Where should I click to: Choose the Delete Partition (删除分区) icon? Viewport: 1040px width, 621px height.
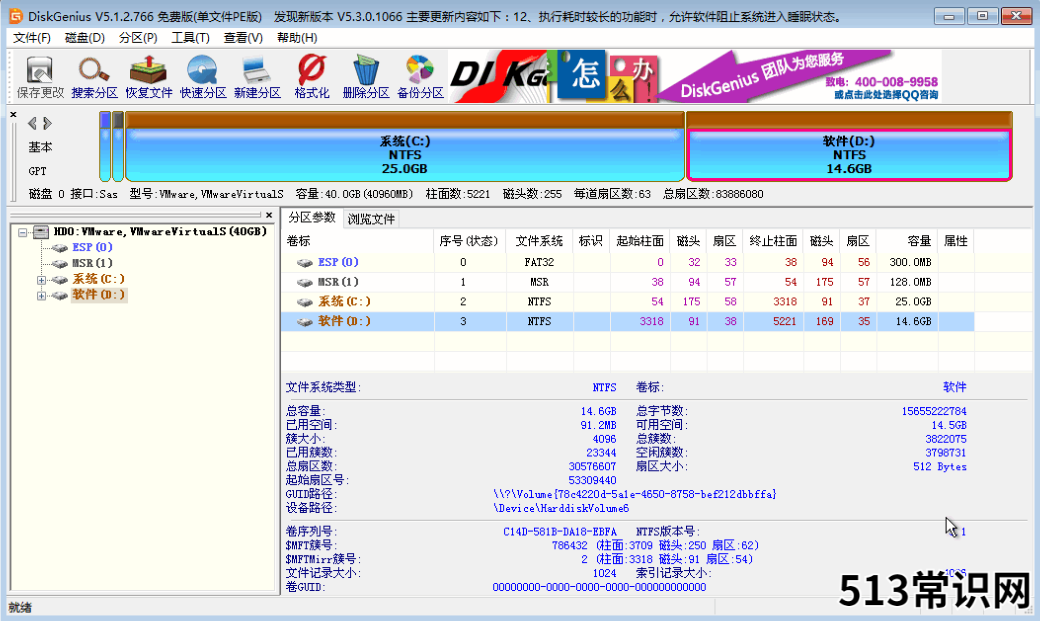pos(365,78)
